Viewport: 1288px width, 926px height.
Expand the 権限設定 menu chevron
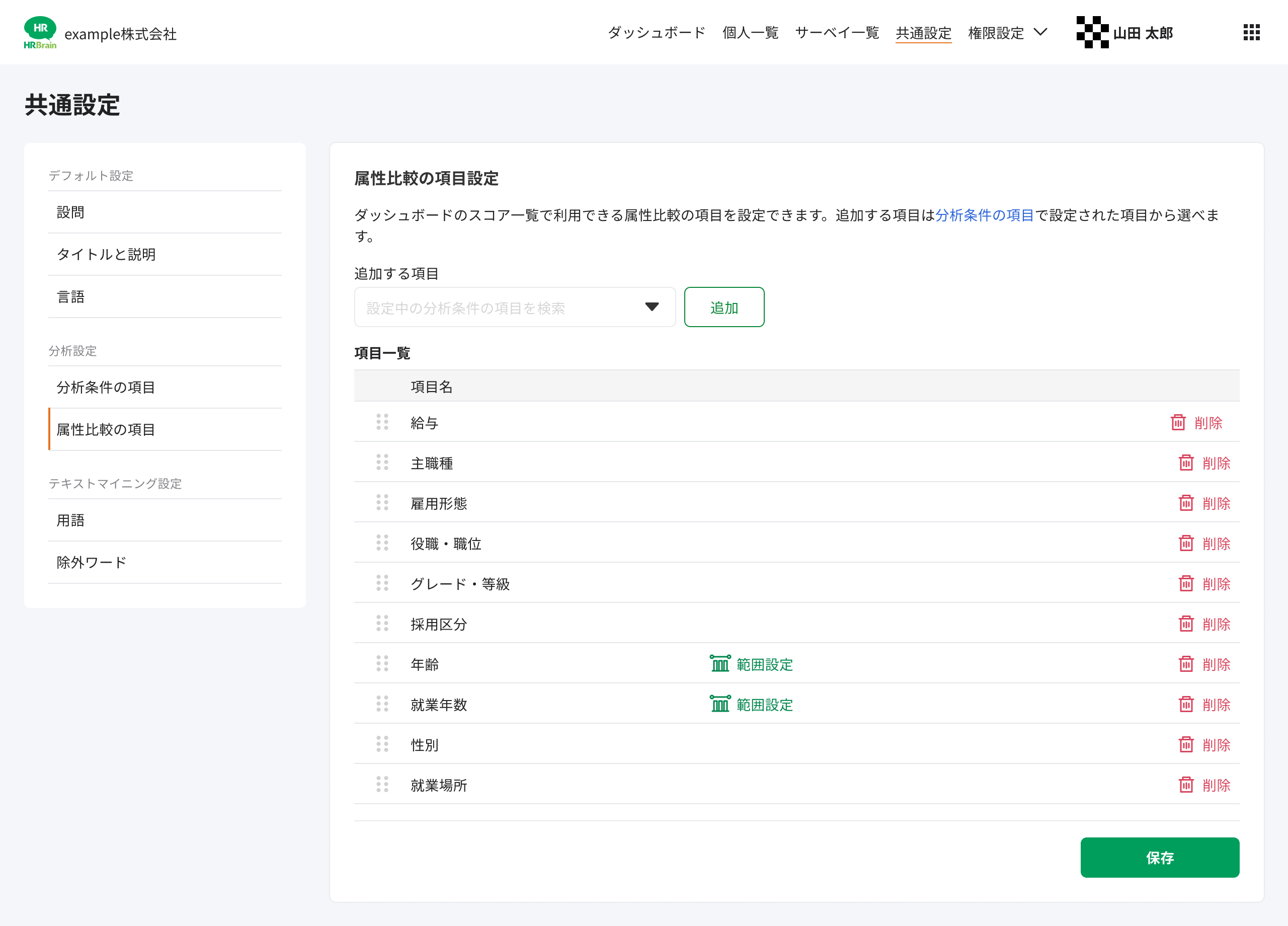1040,32
